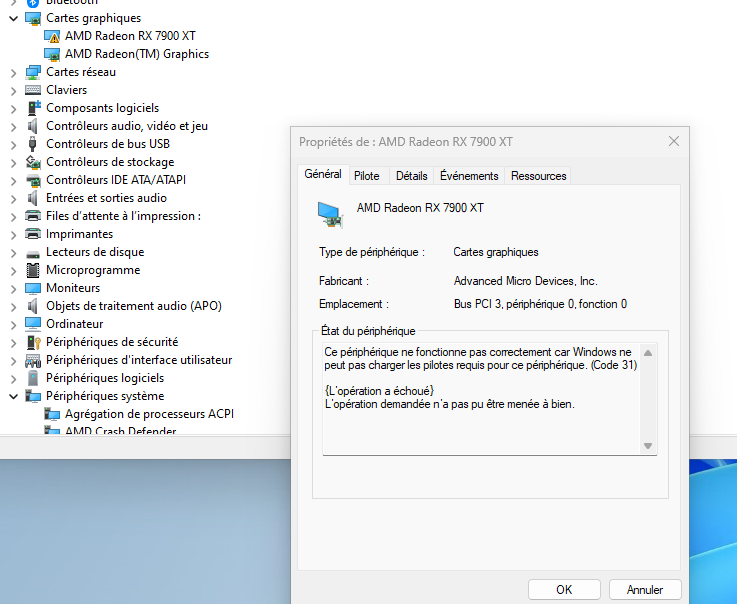The width and height of the screenshot is (737, 604).
Task: Click the Contrôleurs IDE ATA/ATAPI icon
Action: point(33,180)
